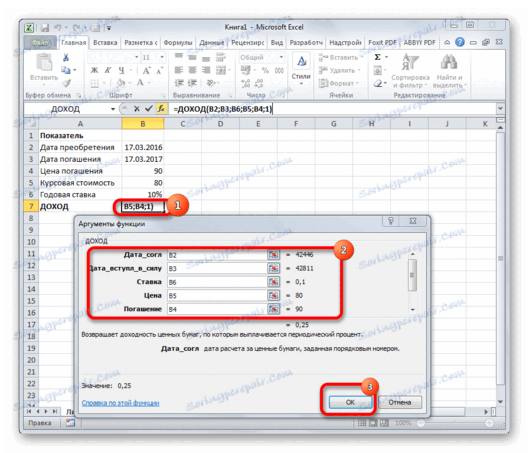The width and height of the screenshot is (529, 453).
Task: Select row 7 header
Action: coord(31,206)
